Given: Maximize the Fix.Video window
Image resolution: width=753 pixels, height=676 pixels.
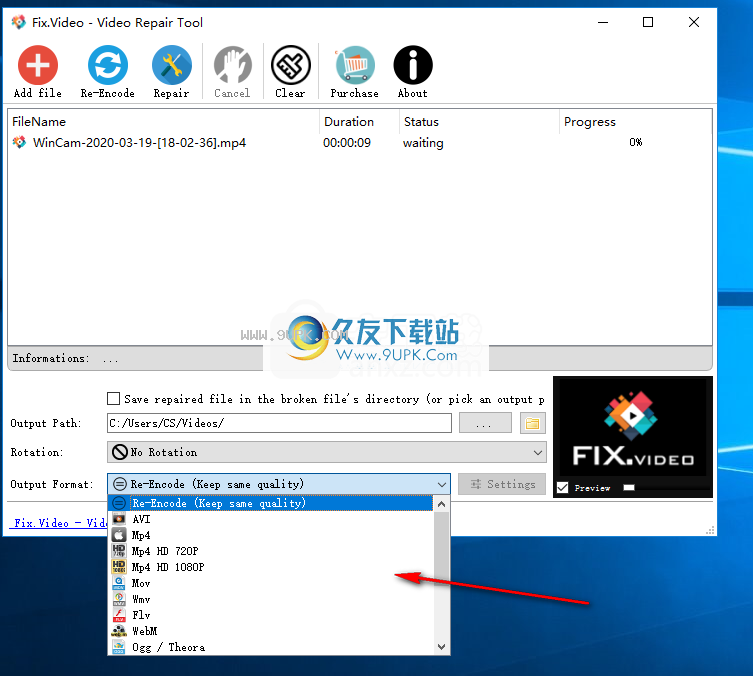Looking at the screenshot, I should [x=648, y=22].
